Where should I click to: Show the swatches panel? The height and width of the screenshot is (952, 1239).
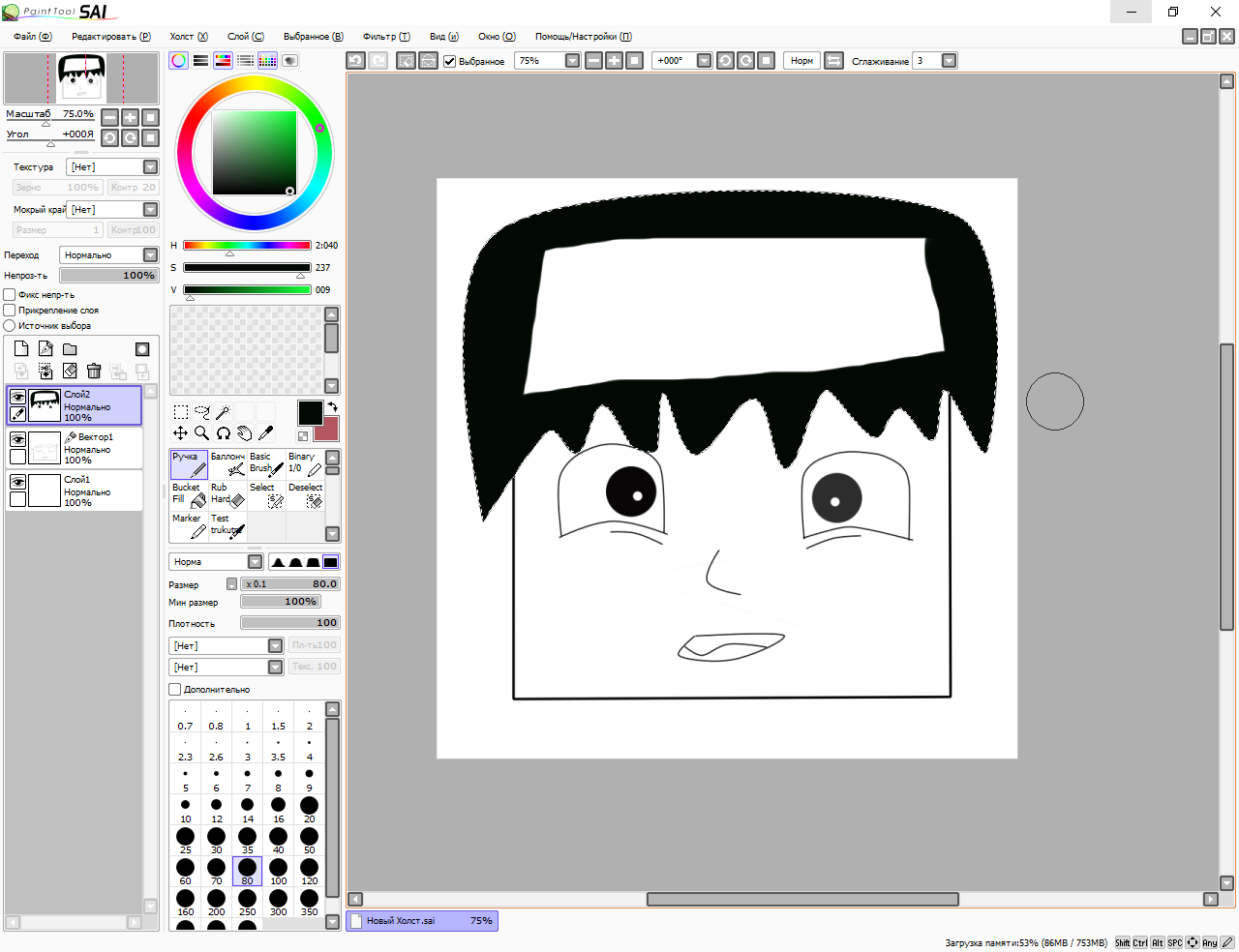(x=267, y=60)
